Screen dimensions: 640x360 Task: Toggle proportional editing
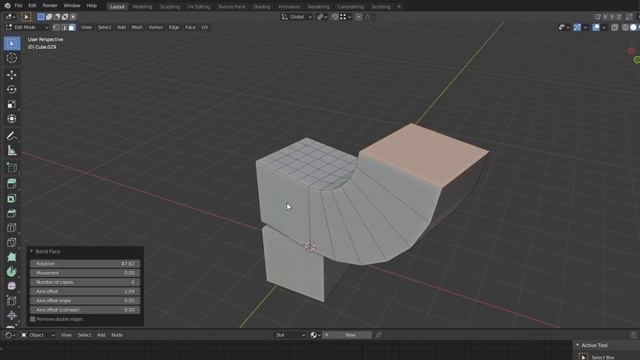point(358,17)
